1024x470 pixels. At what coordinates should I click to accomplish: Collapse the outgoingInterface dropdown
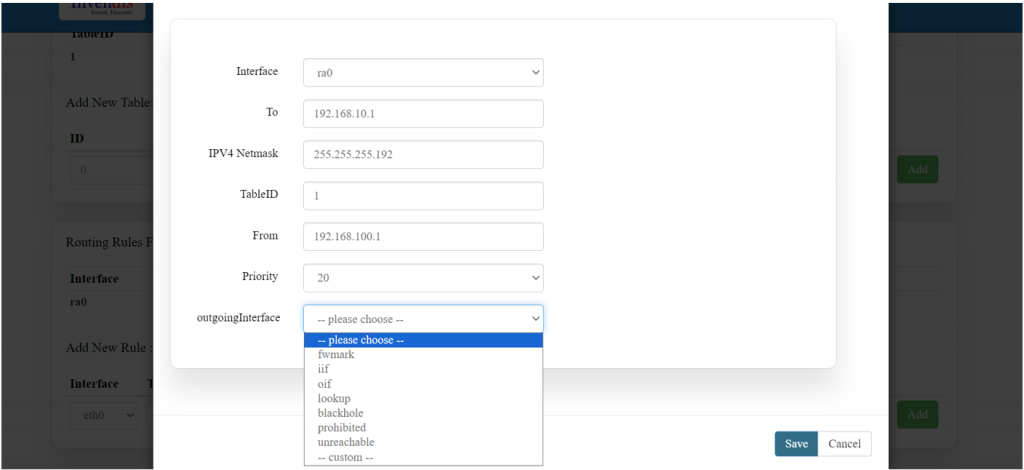(423, 319)
